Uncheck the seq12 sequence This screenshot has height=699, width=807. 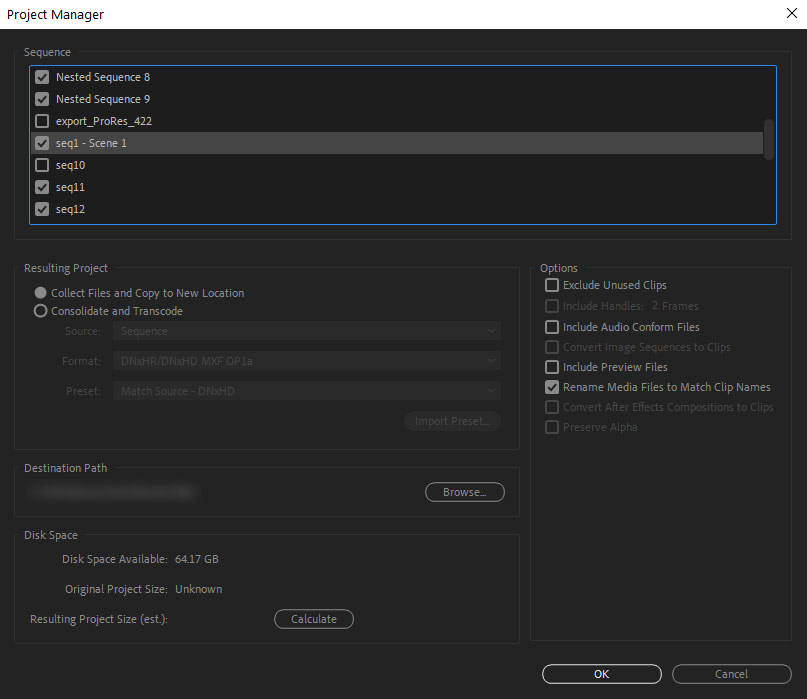42,209
